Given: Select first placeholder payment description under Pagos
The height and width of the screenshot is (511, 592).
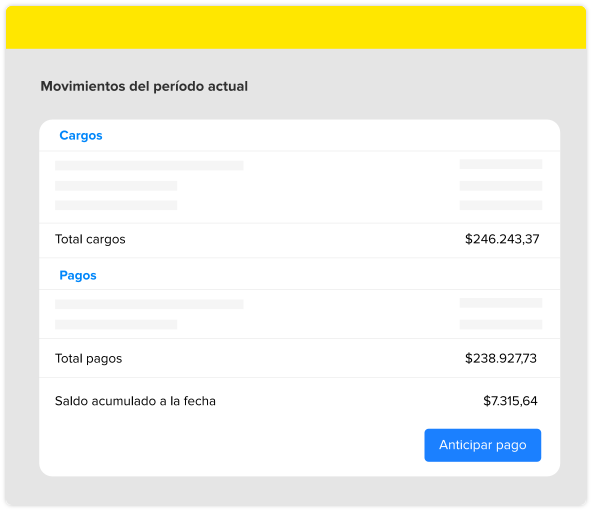Looking at the screenshot, I should (x=149, y=304).
